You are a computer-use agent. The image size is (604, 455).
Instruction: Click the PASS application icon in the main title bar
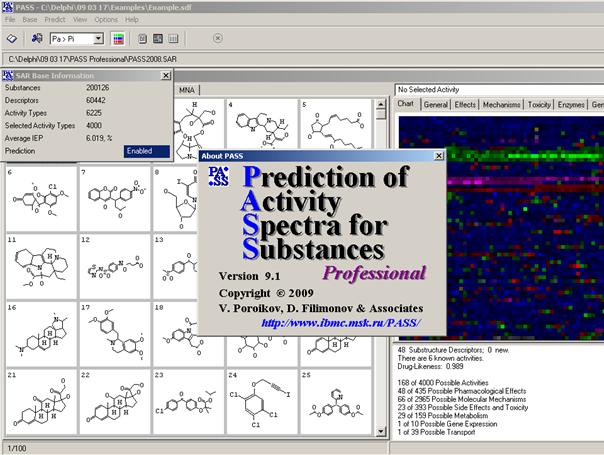click(7, 7)
